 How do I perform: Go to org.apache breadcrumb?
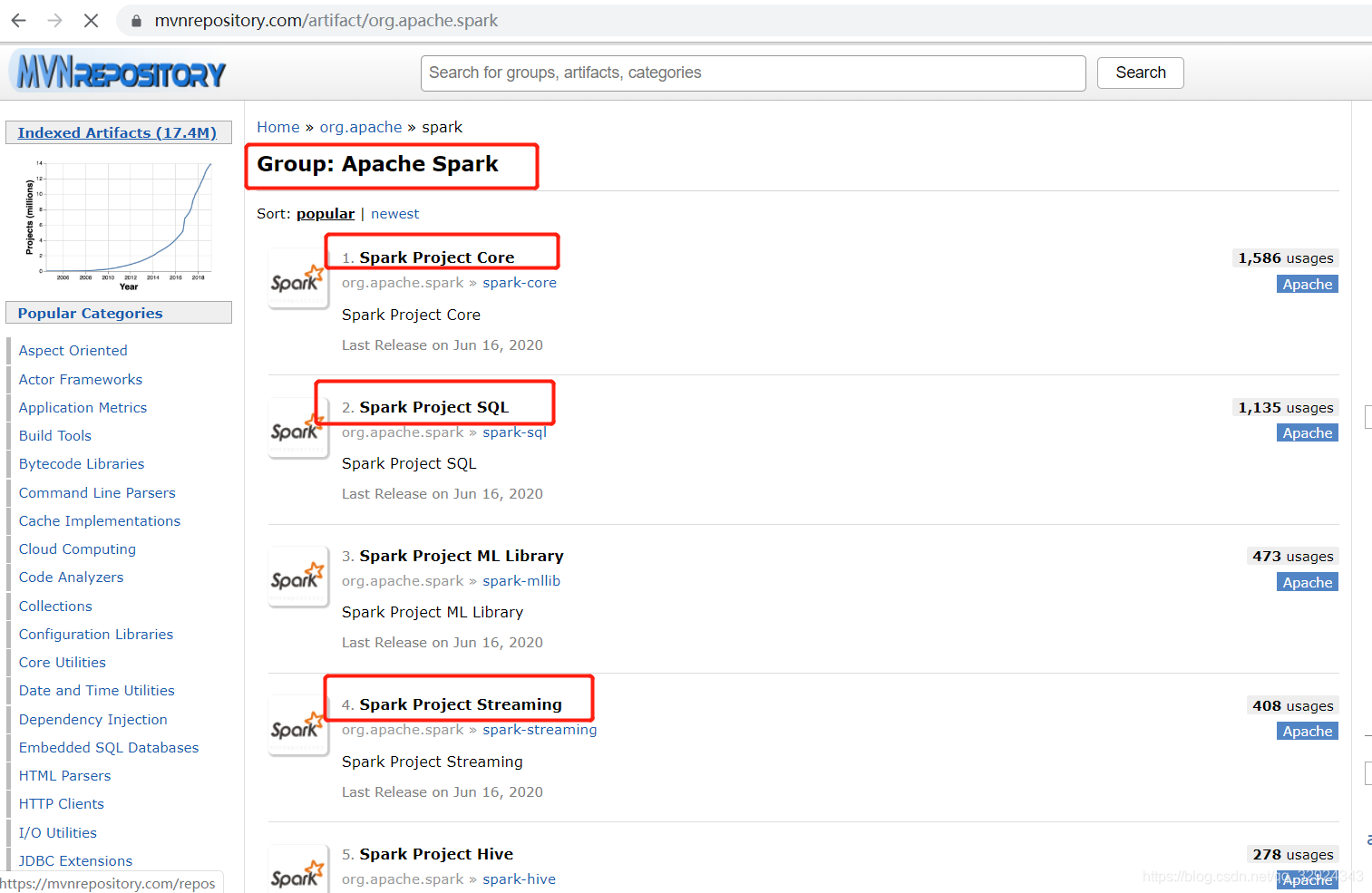[361, 127]
